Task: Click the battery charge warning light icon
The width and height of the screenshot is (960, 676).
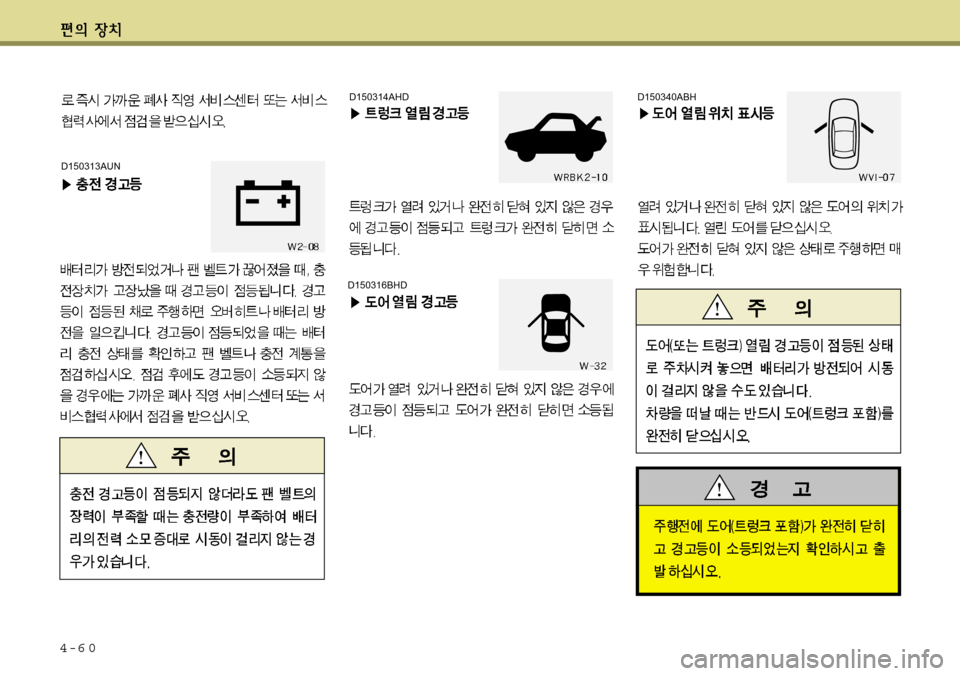Action: coord(268,203)
